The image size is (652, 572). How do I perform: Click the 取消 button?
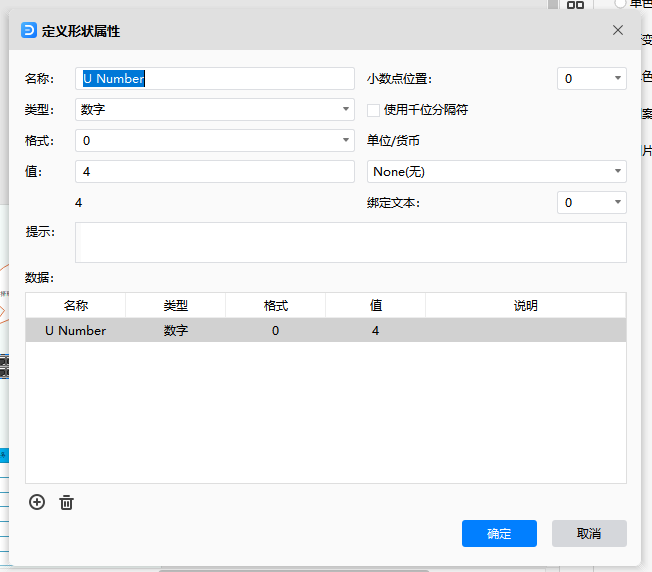point(589,533)
